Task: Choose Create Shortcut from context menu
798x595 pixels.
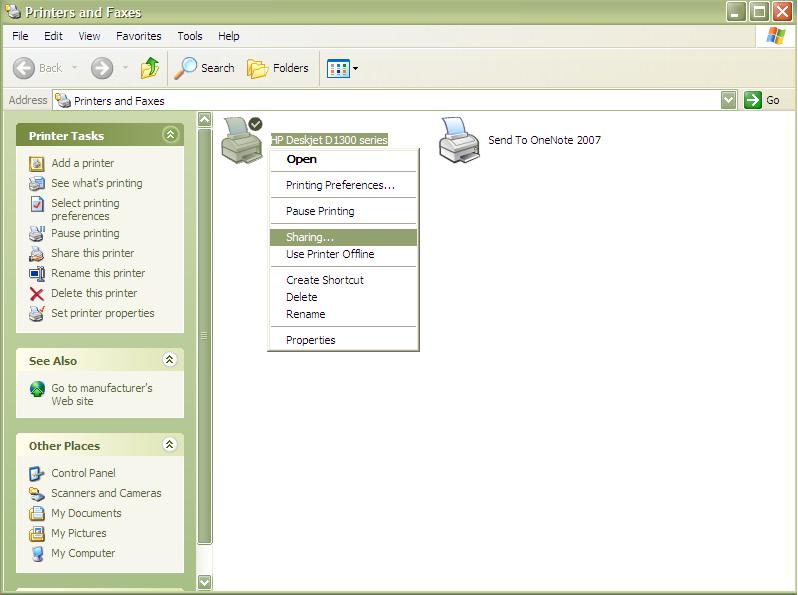Action: pos(344,280)
